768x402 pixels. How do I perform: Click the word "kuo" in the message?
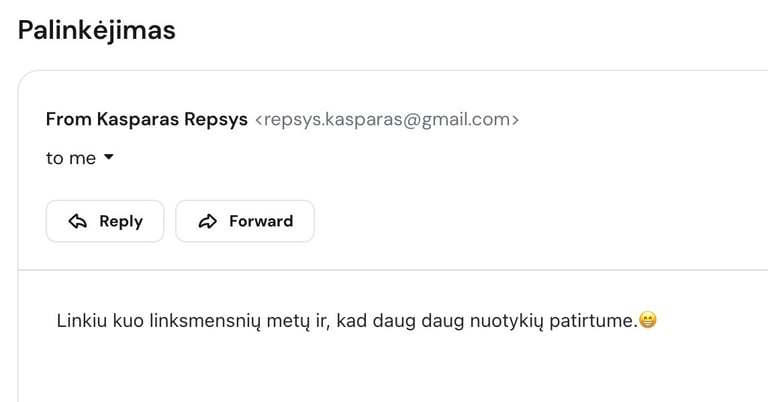click(127, 321)
